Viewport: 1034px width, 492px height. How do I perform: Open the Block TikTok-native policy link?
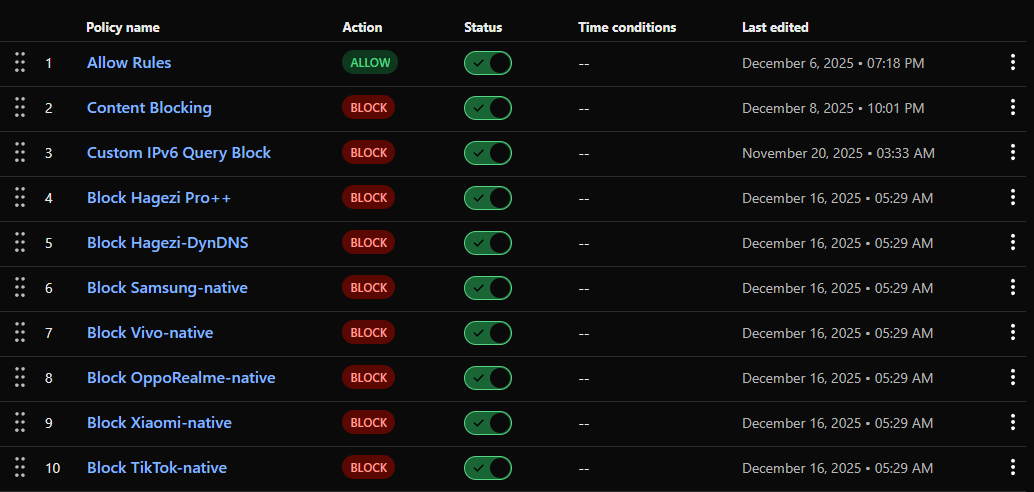tap(156, 468)
